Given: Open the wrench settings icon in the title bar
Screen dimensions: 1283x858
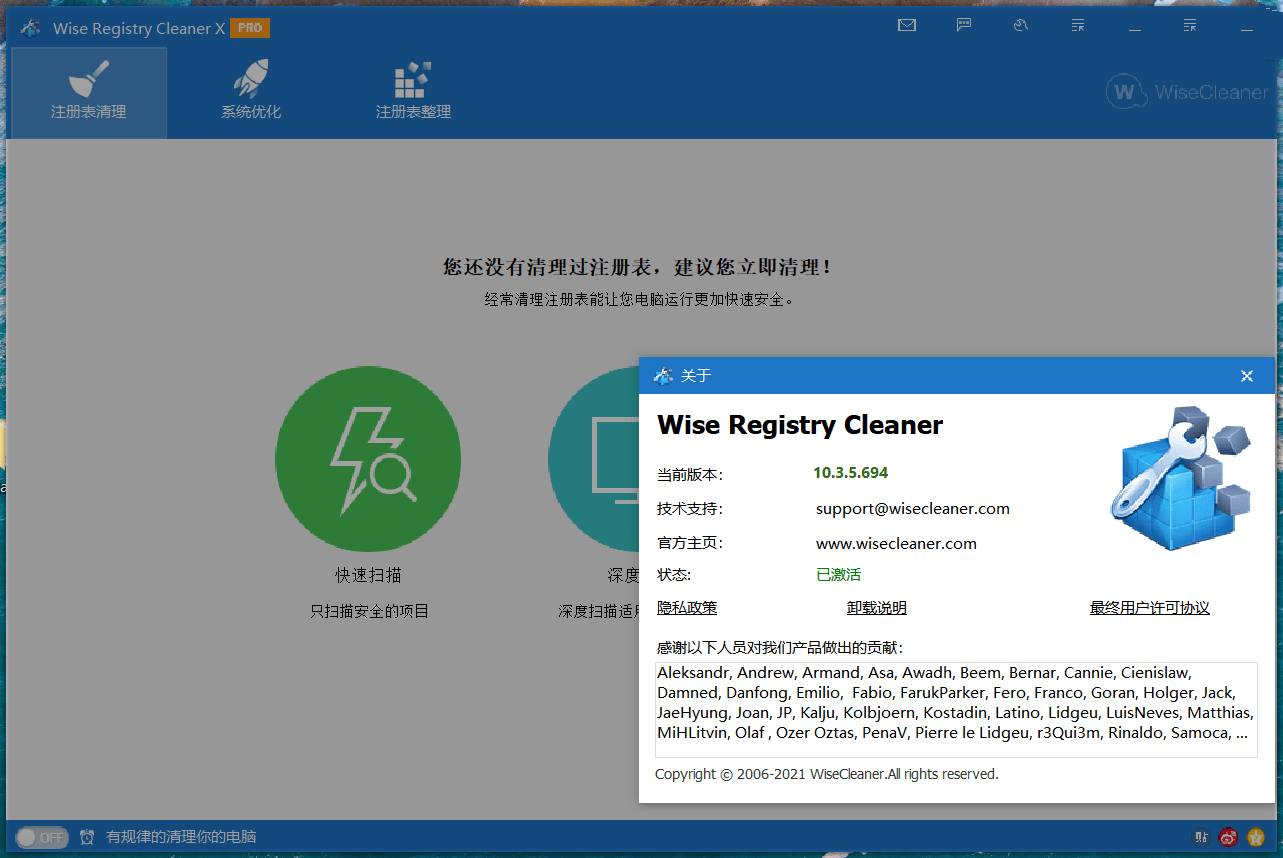Looking at the screenshot, I should (1020, 25).
